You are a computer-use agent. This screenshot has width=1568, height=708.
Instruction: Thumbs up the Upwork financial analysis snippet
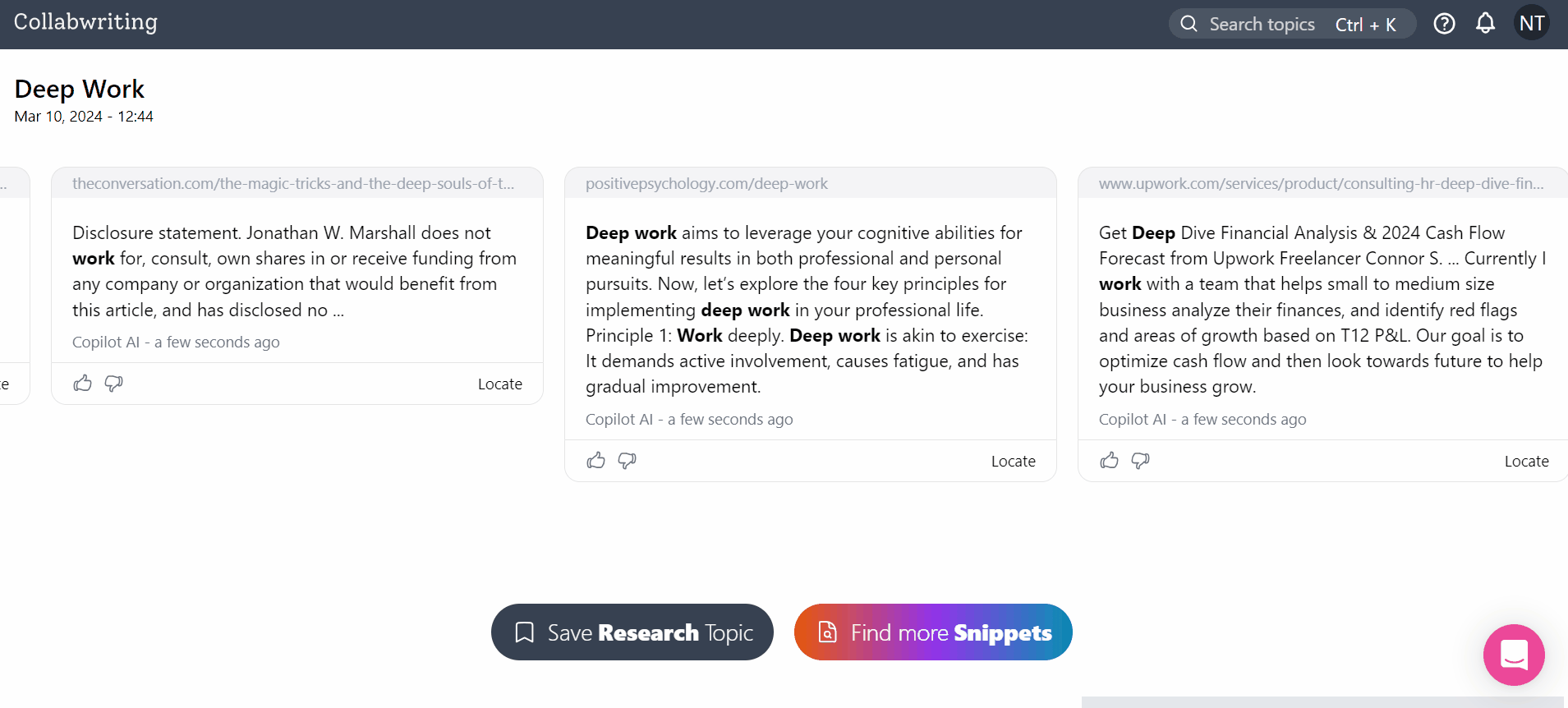pyautogui.click(x=1110, y=461)
